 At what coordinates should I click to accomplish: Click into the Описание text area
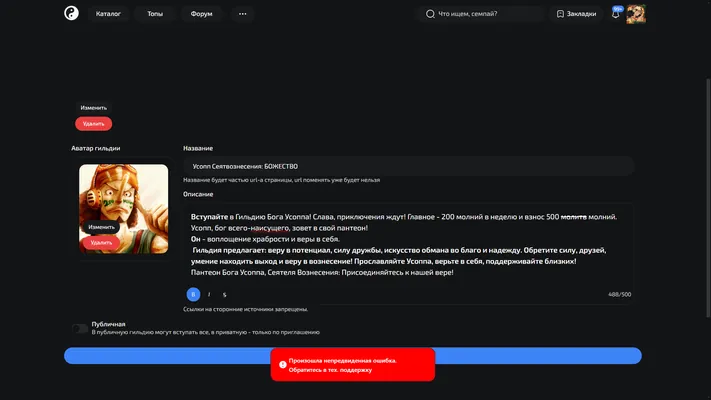[x=408, y=245]
